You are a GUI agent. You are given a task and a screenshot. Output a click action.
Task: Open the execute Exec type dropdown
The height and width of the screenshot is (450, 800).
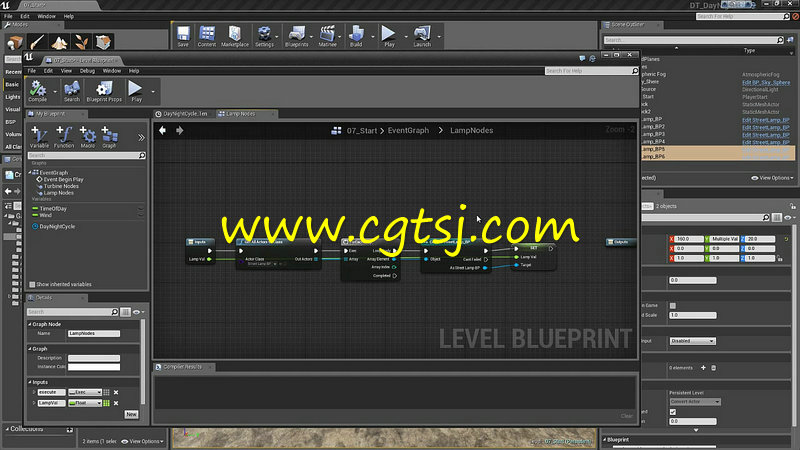click(x=85, y=392)
